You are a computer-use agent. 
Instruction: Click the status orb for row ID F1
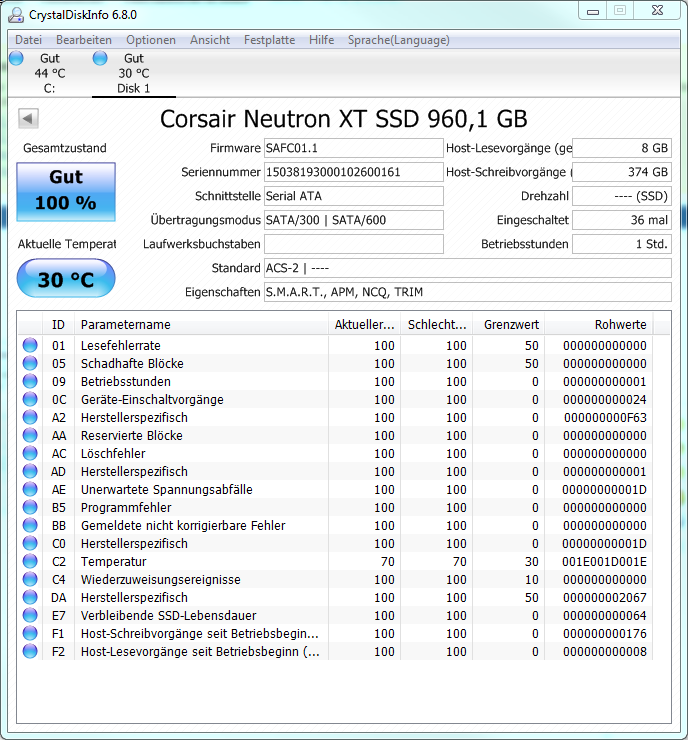point(30,633)
